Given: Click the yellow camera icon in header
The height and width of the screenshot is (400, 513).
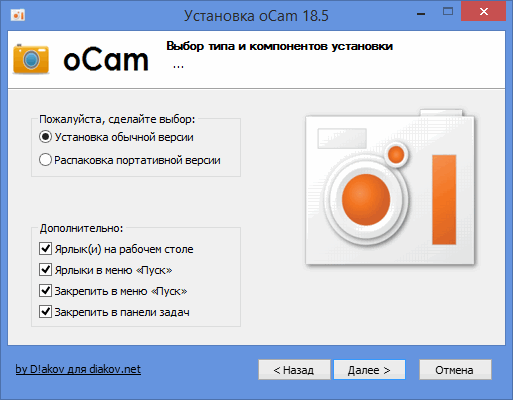Looking at the screenshot, I should tap(31, 59).
